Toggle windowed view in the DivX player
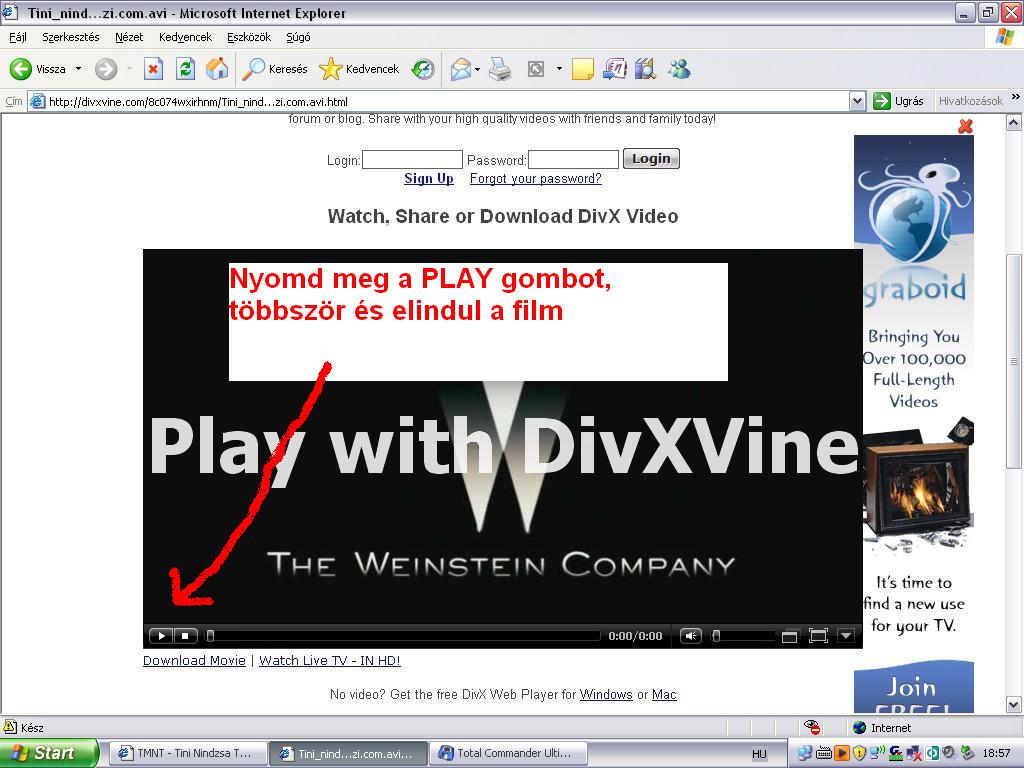The width and height of the screenshot is (1024, 768). (789, 636)
